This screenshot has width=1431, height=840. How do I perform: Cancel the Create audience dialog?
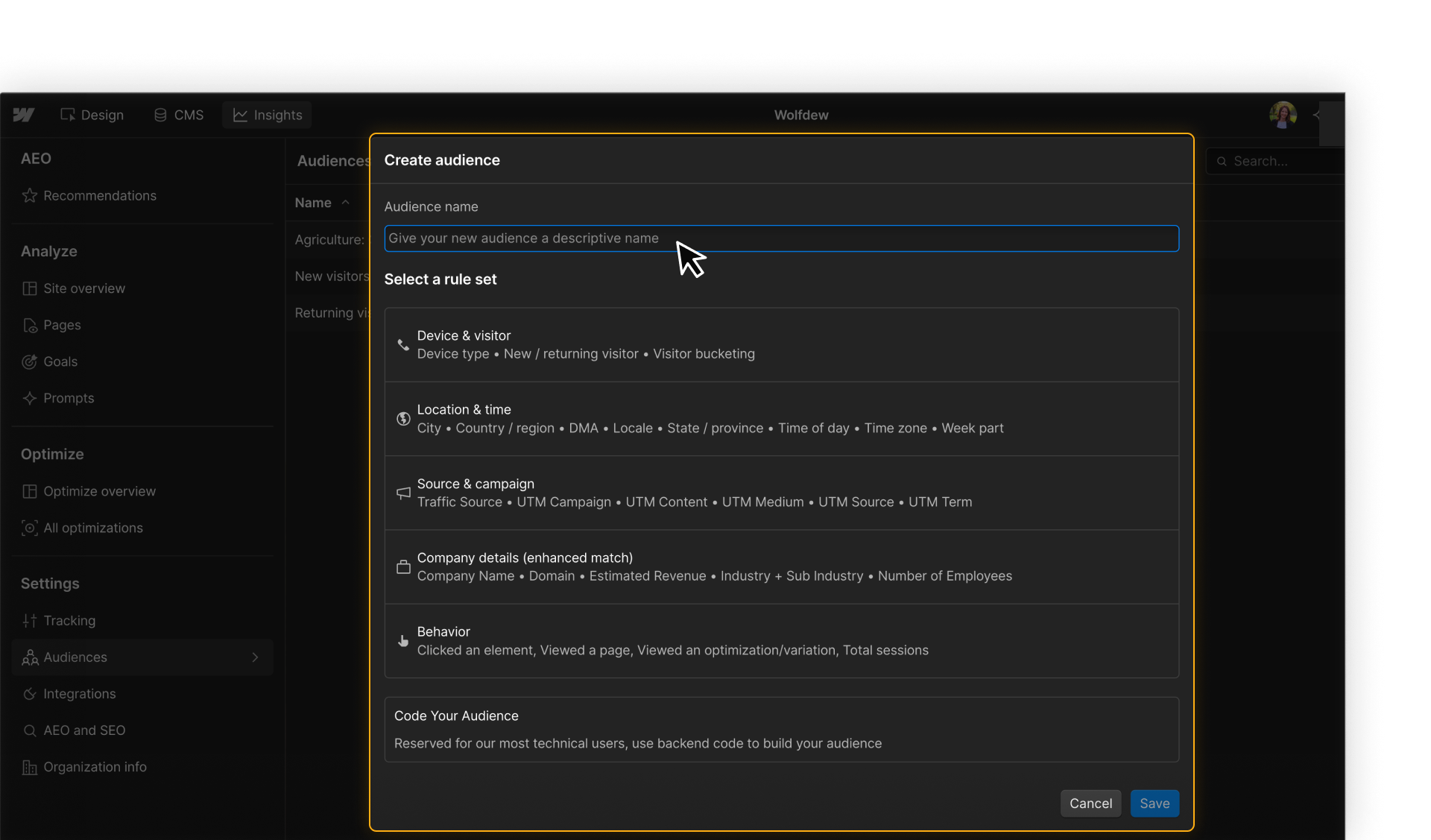point(1090,803)
